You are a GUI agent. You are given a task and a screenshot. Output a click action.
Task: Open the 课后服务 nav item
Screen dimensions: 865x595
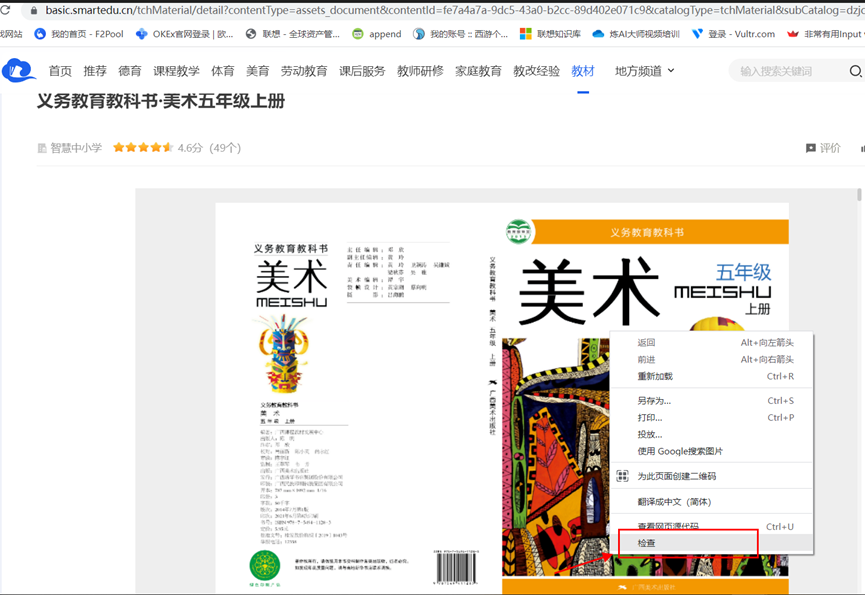362,71
